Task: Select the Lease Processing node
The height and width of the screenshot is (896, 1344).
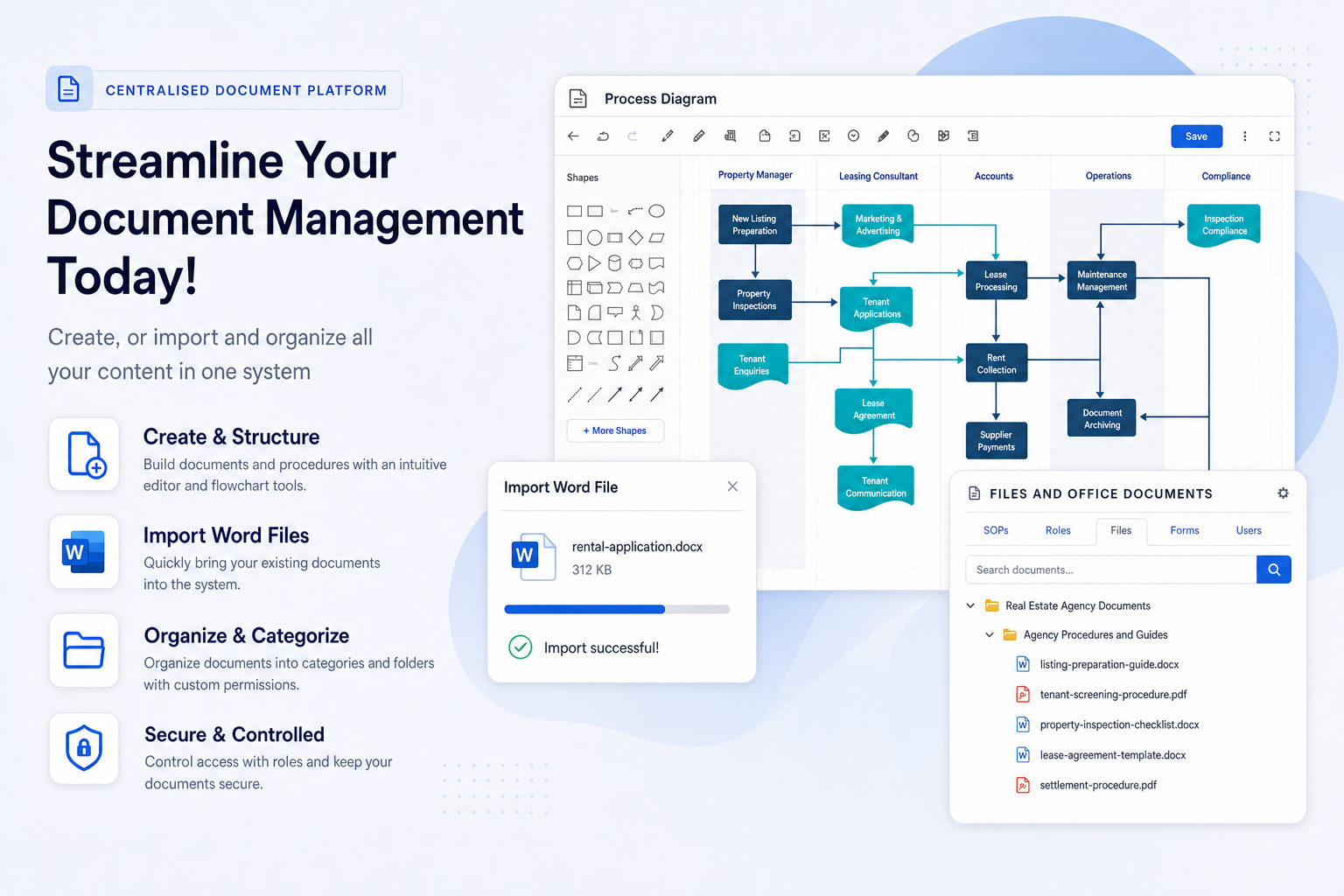Action: point(996,281)
